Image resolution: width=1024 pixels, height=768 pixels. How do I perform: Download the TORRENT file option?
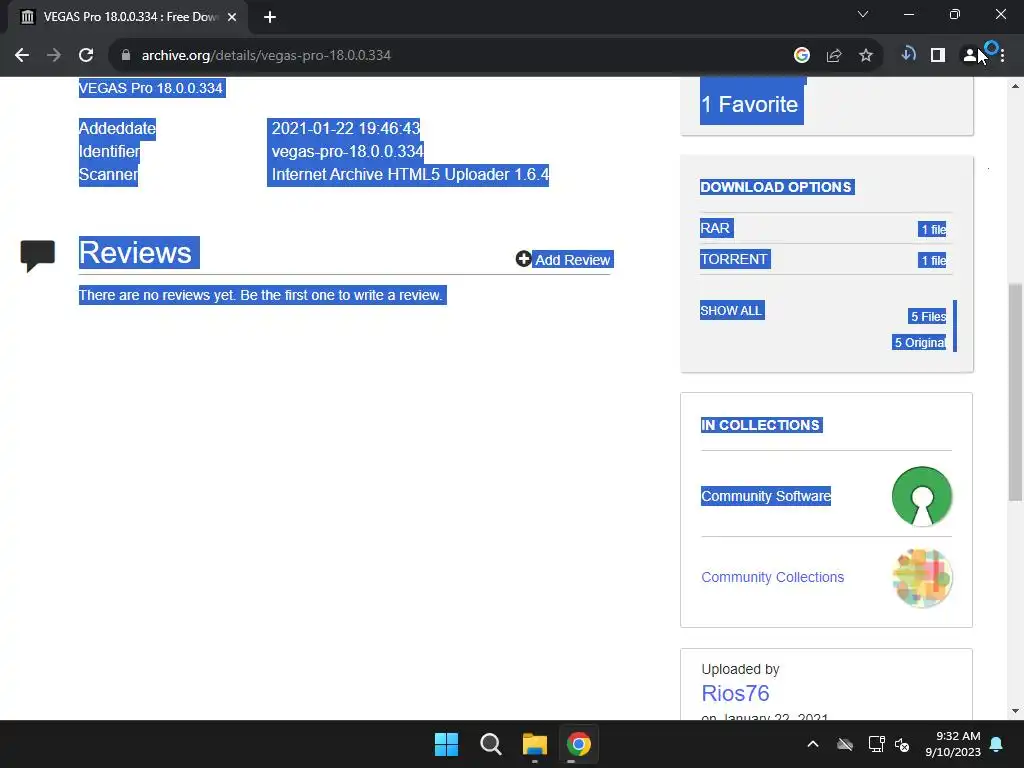pos(735,259)
